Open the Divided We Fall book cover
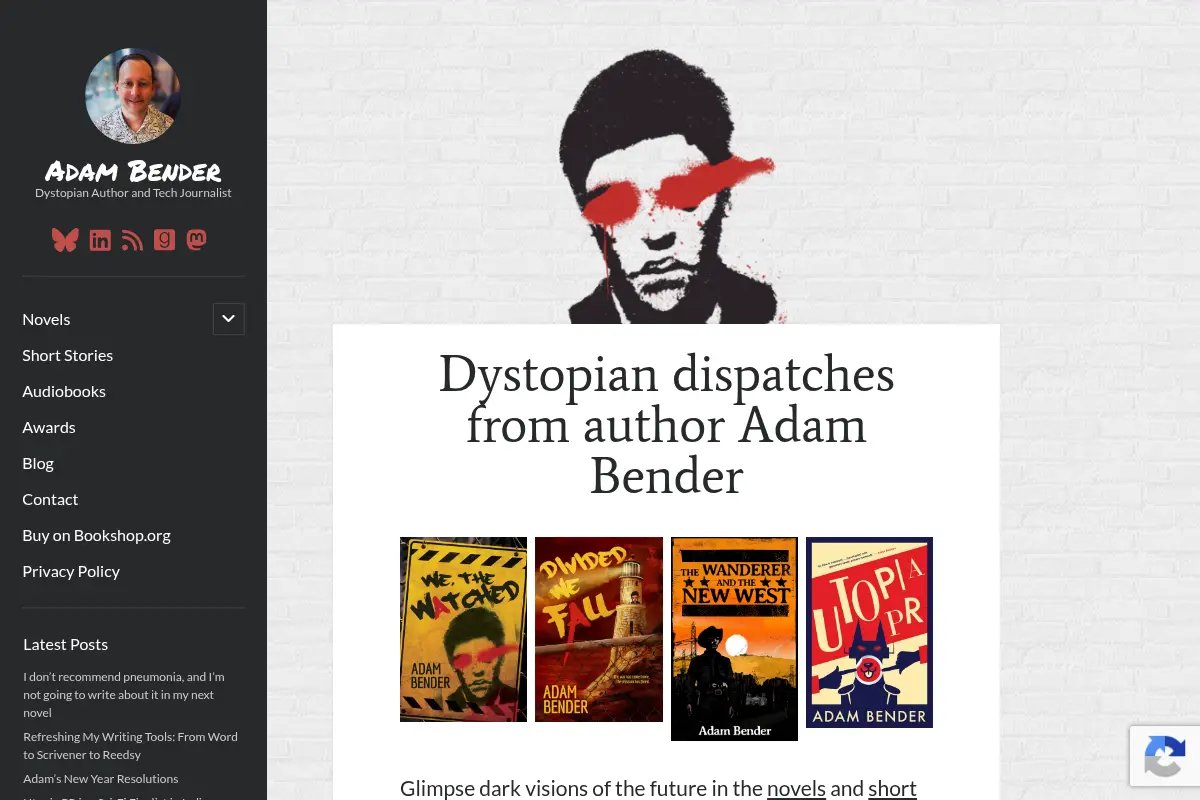 pyautogui.click(x=599, y=629)
